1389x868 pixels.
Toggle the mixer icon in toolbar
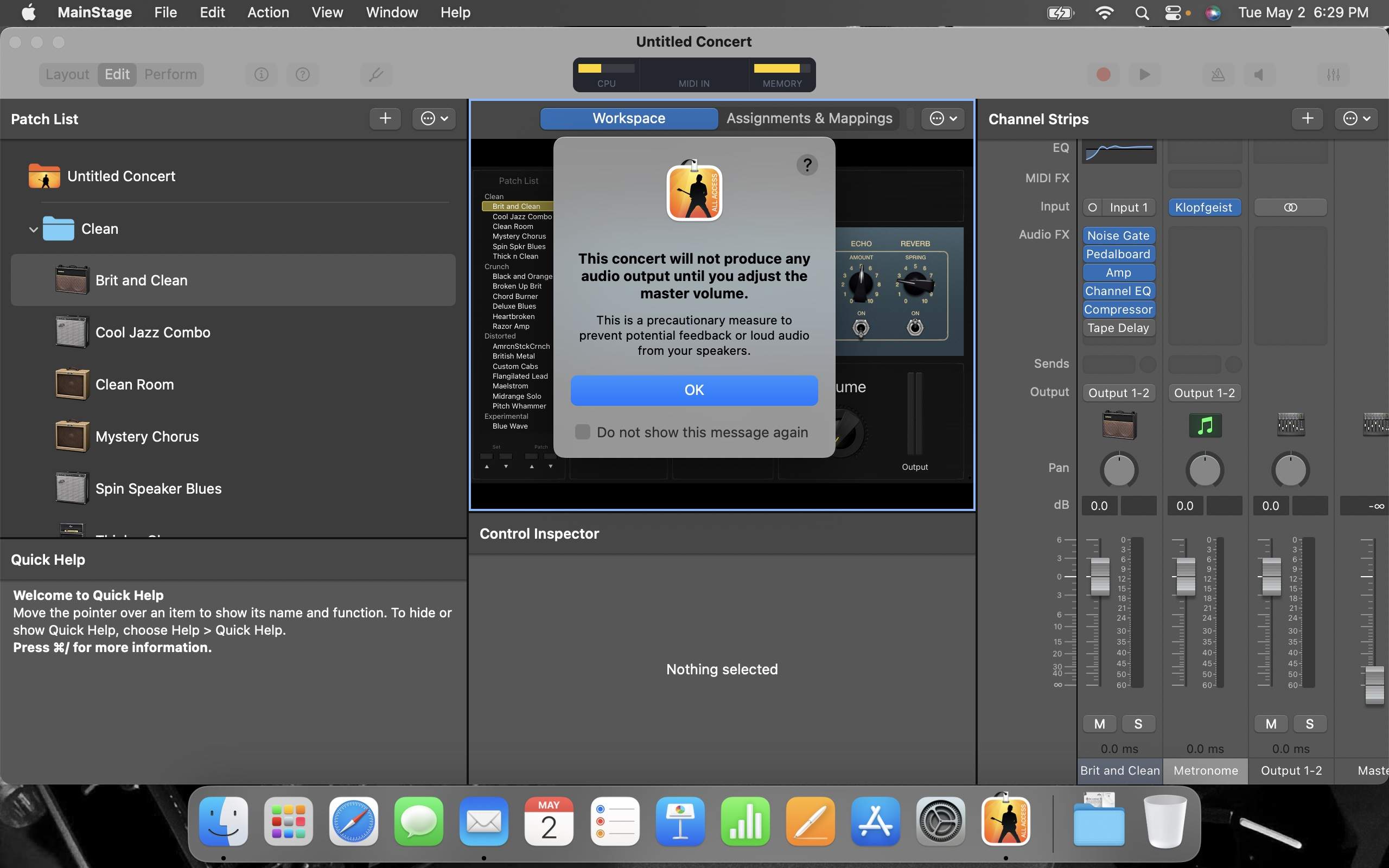tap(1333, 75)
